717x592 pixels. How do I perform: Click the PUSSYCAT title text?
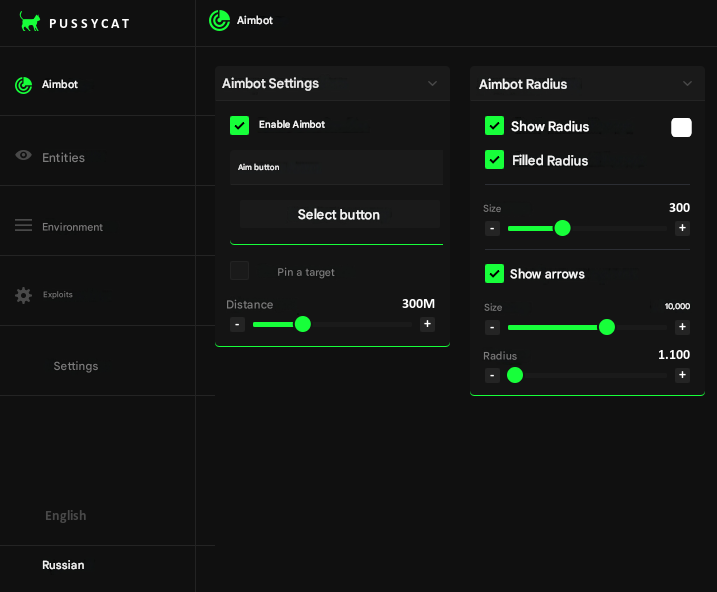tap(90, 24)
